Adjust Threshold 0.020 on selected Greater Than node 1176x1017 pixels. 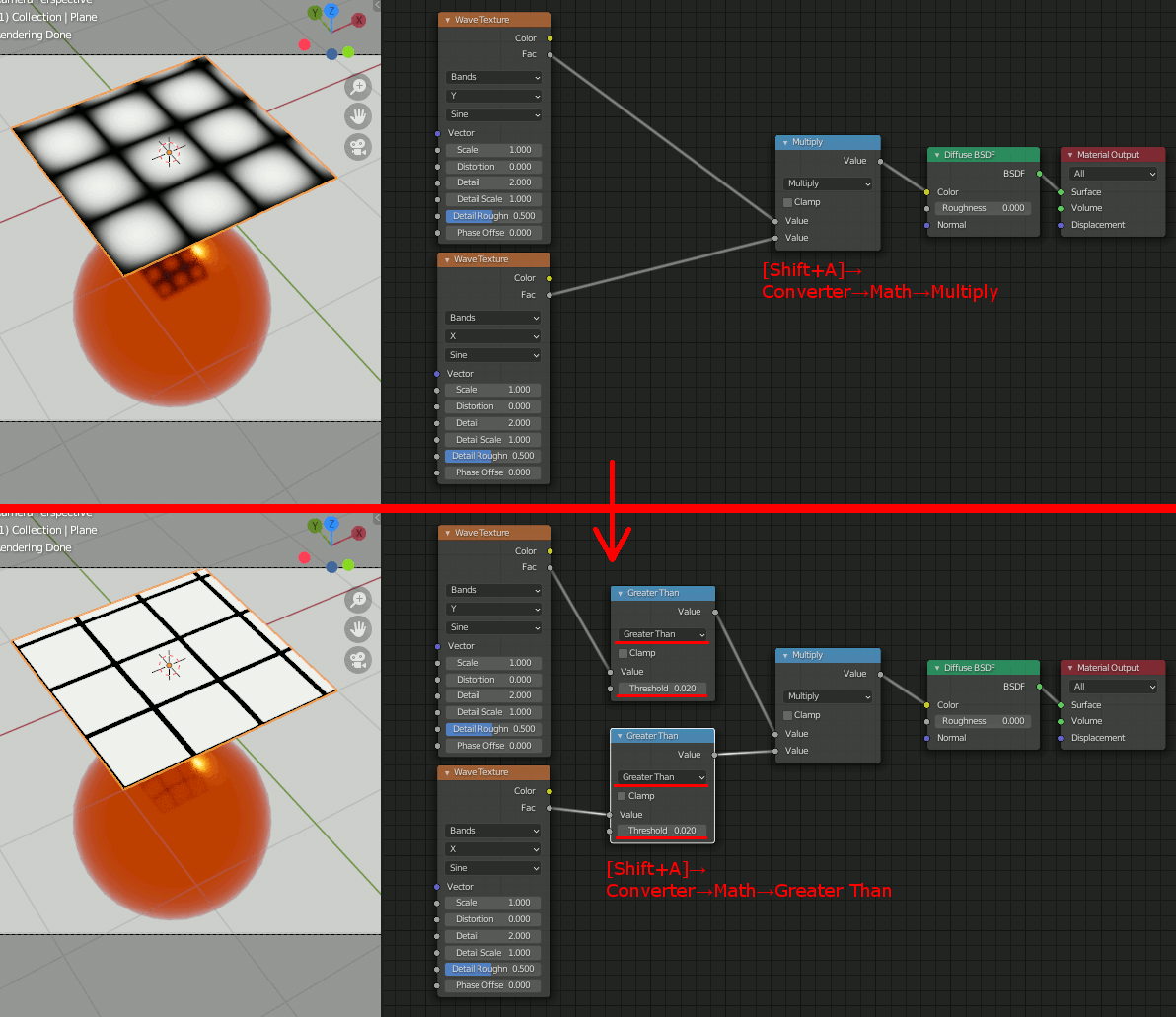point(662,831)
